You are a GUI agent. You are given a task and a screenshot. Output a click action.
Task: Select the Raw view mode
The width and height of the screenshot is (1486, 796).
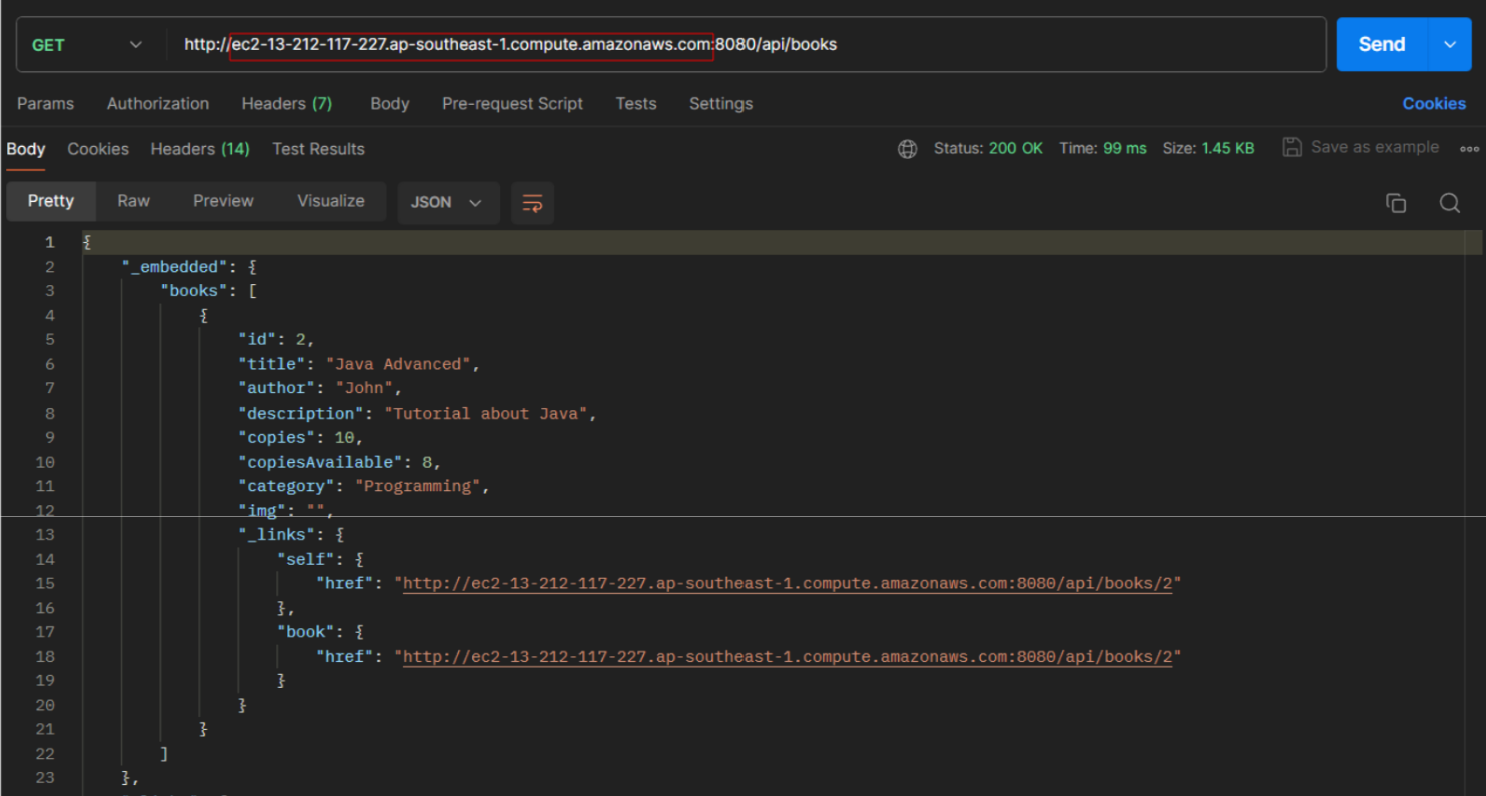pyautogui.click(x=133, y=201)
